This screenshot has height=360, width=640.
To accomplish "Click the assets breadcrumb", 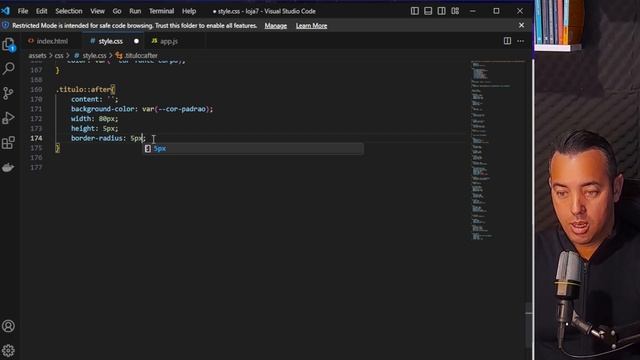I will (37, 56).
